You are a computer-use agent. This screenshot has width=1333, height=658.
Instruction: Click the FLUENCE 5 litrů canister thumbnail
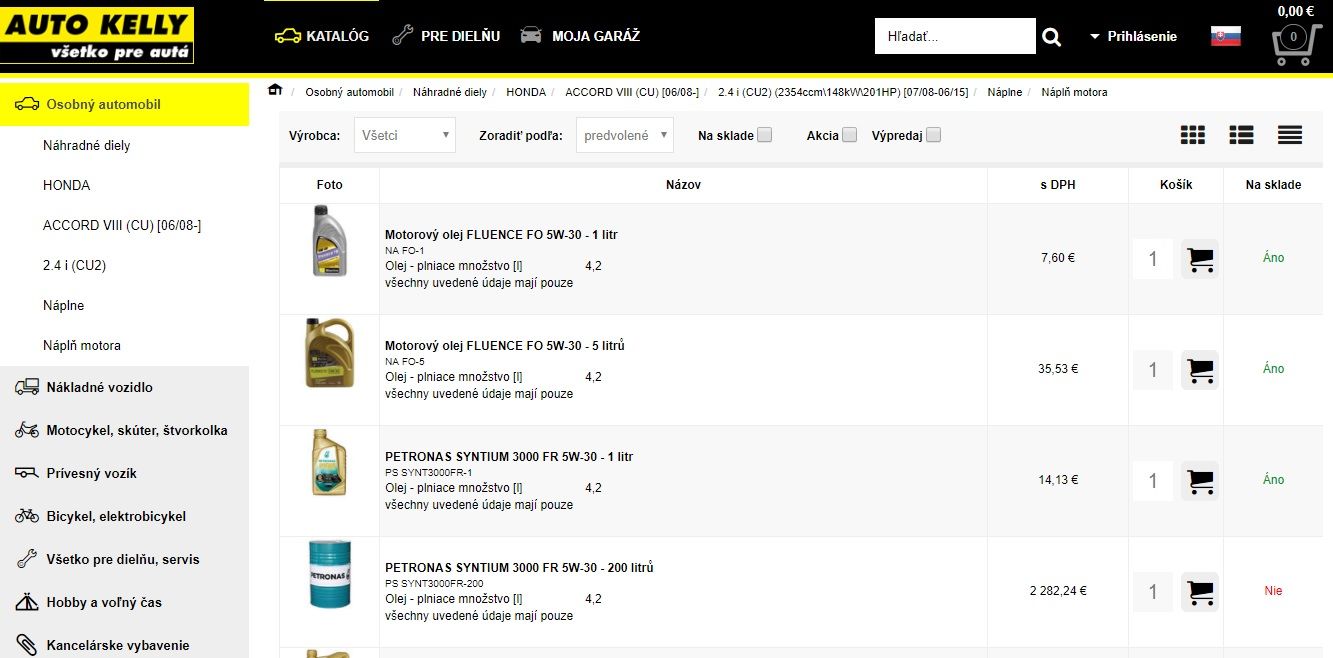[x=329, y=353]
